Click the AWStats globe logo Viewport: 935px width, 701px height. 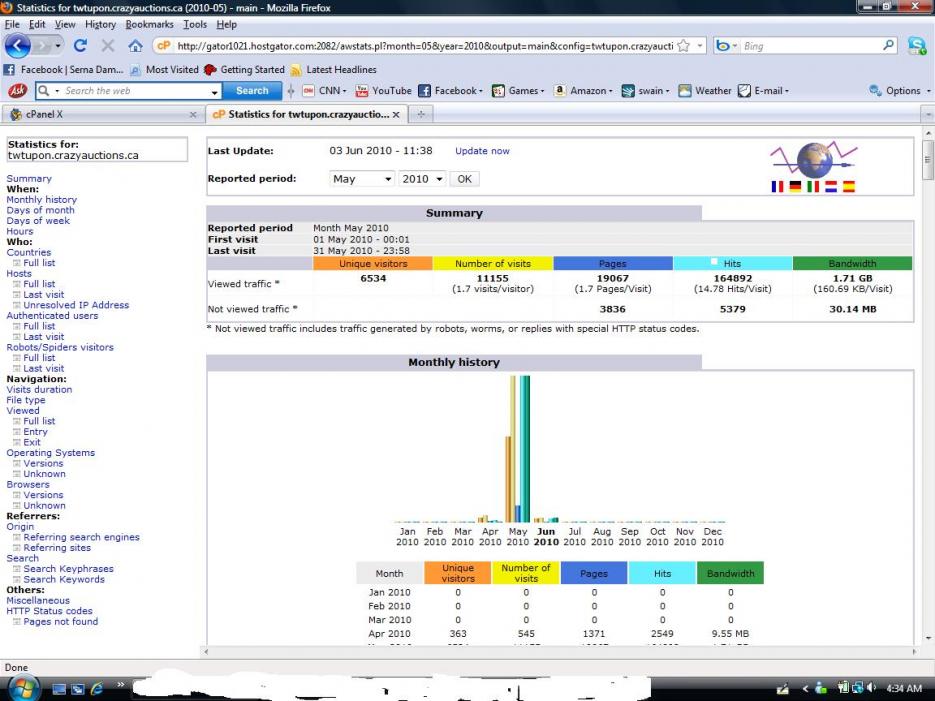click(814, 159)
